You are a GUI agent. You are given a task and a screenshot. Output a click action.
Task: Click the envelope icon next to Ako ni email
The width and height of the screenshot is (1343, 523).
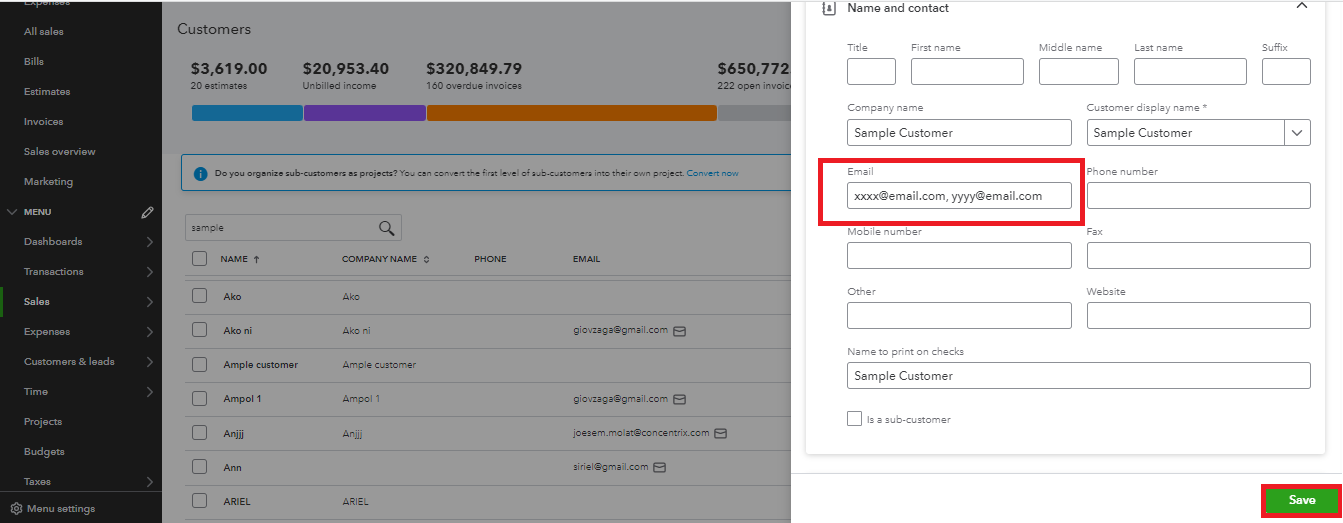click(680, 330)
